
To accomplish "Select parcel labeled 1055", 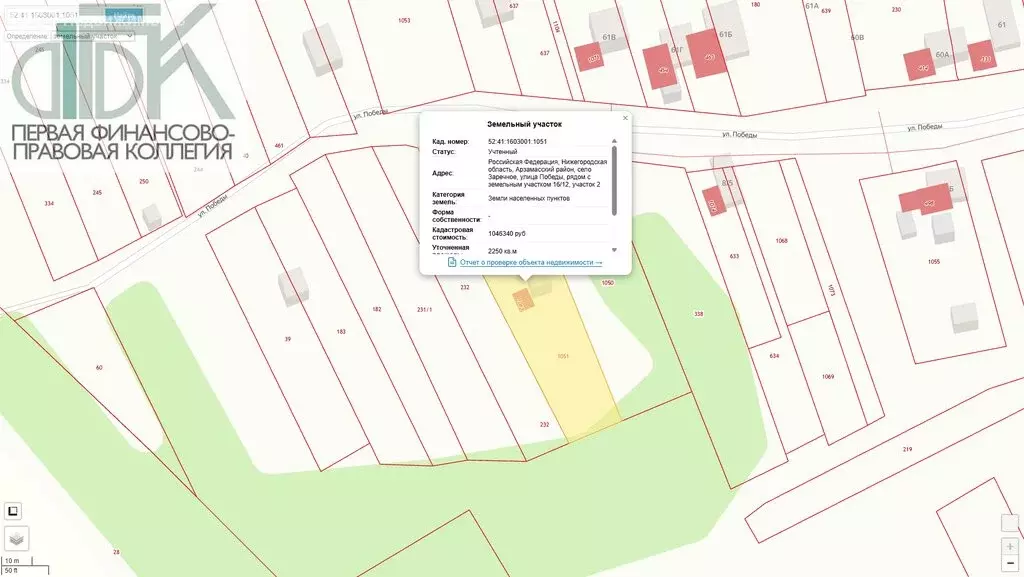I will (934, 262).
